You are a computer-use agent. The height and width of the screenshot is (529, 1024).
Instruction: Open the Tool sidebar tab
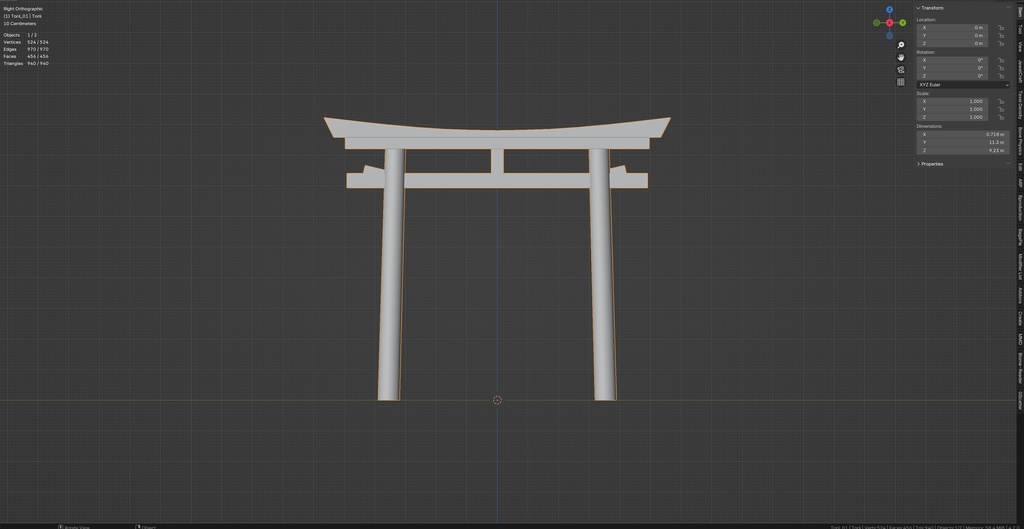(1020, 29)
